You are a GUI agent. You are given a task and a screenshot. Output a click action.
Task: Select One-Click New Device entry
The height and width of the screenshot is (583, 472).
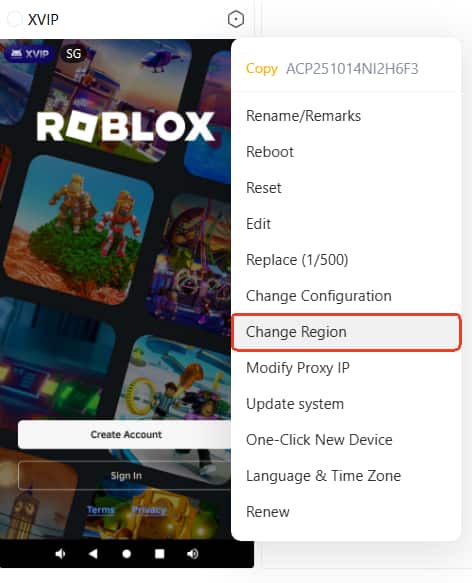[x=346, y=439]
